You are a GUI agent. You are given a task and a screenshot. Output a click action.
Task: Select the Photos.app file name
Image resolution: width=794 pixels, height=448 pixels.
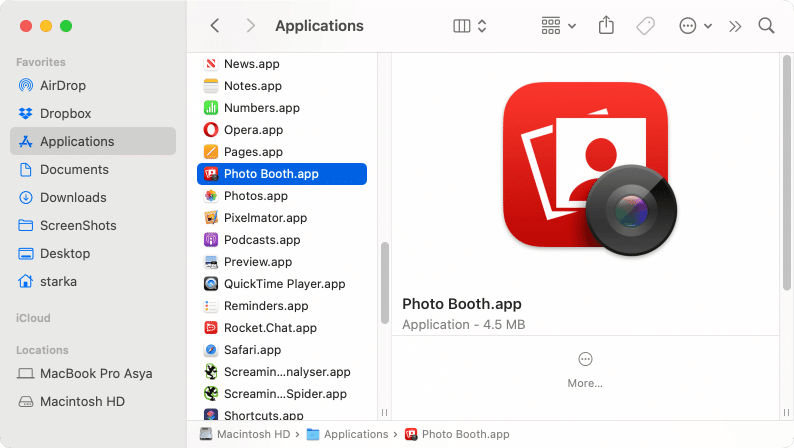click(x=256, y=196)
